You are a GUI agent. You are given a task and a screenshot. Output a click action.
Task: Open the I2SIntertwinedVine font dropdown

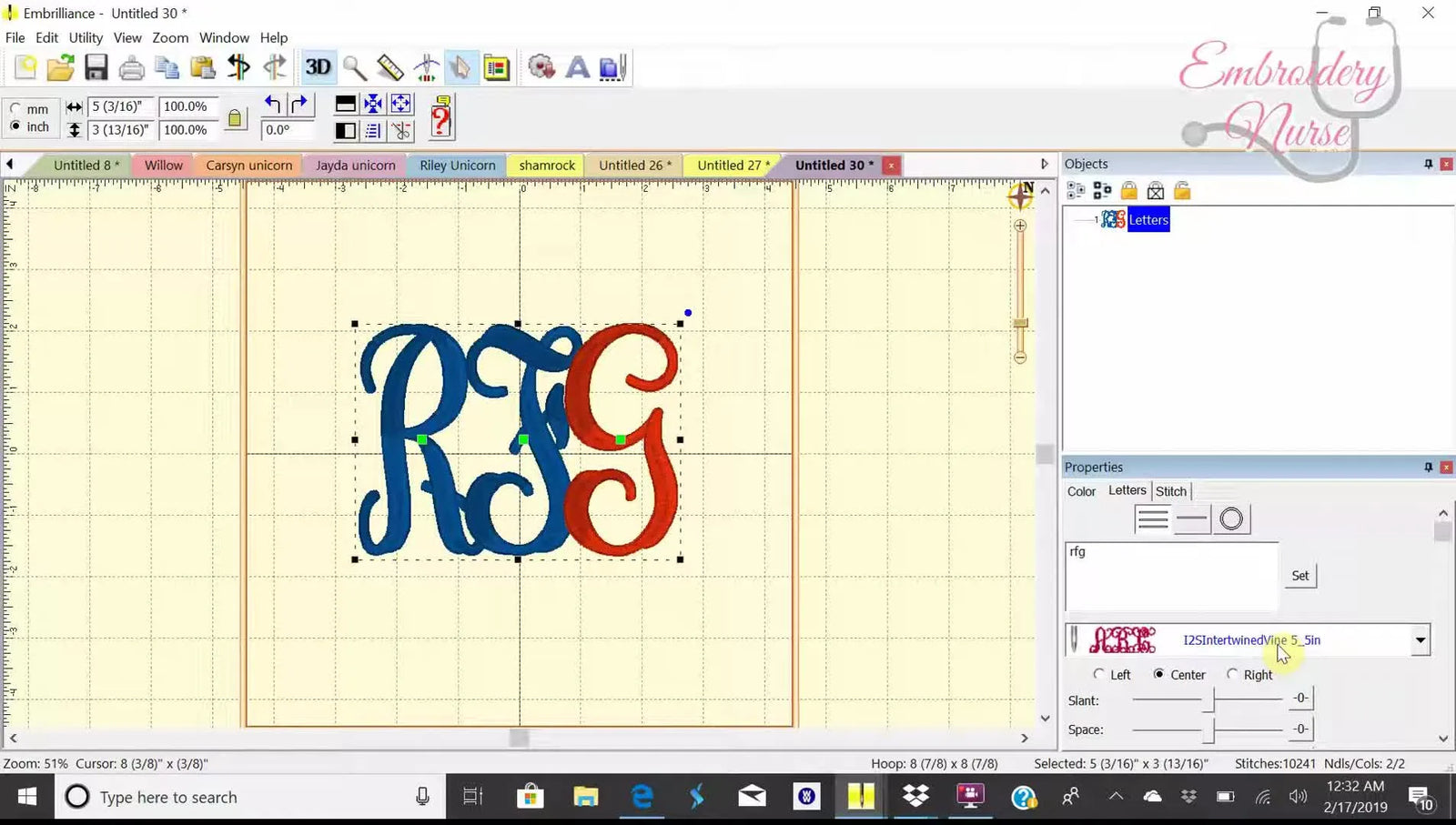[x=1420, y=639]
